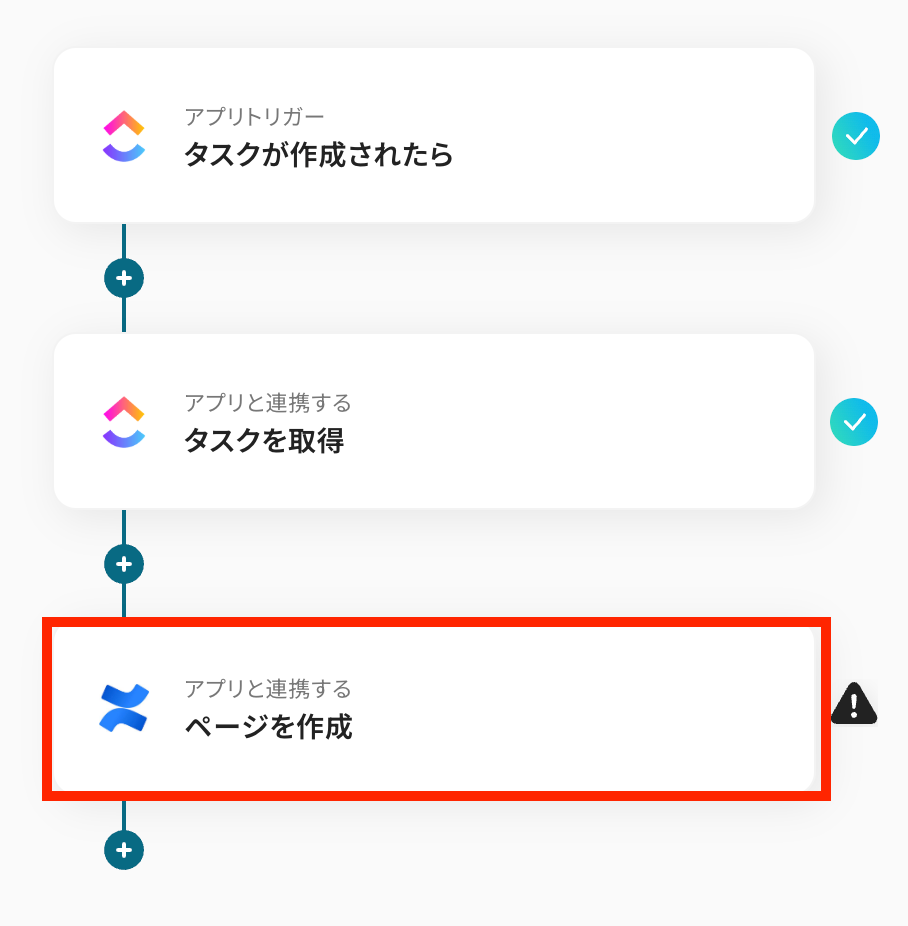Click the plus button below the trigger card
This screenshot has height=926, width=908.
click(124, 278)
